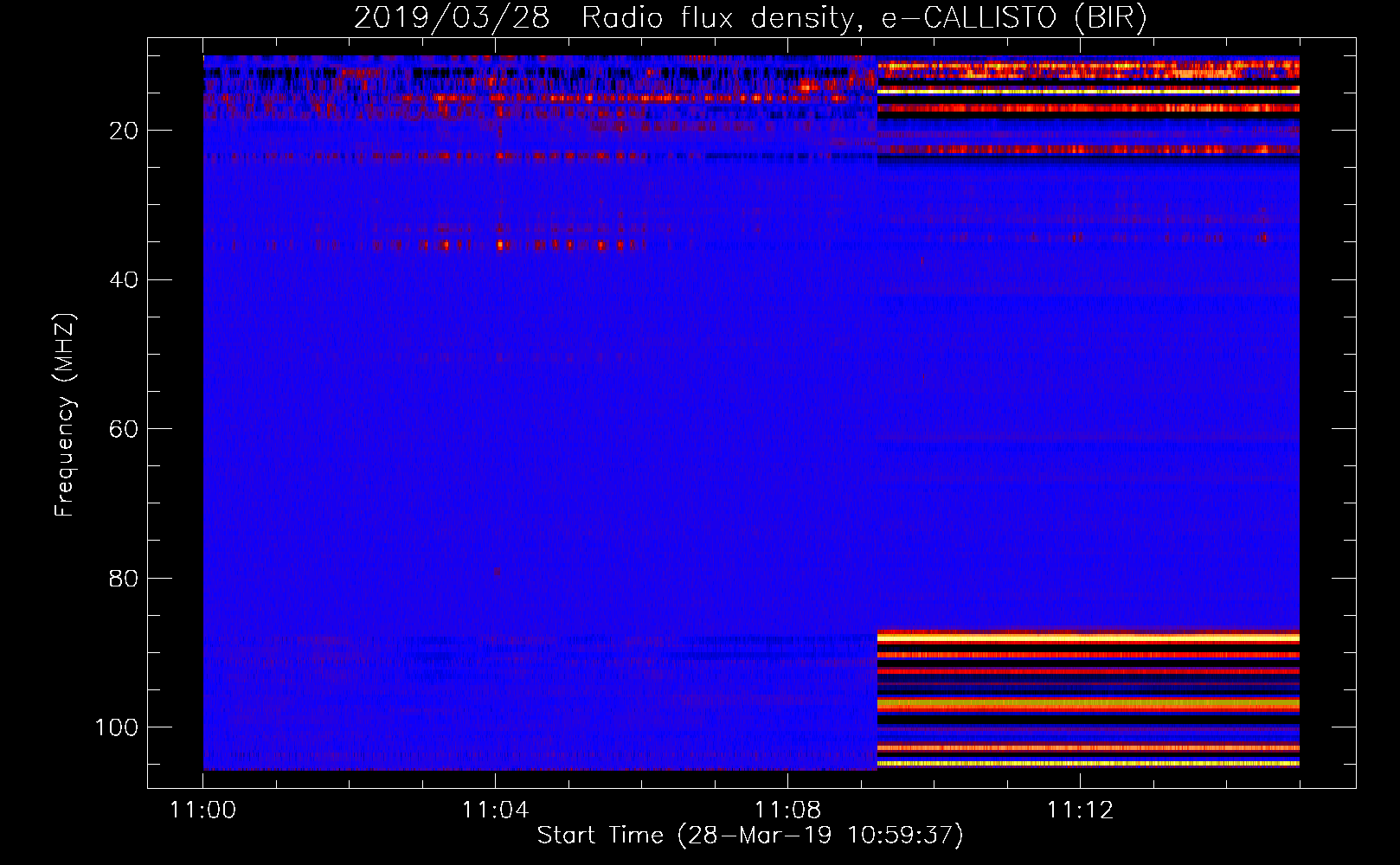
Task: Click the 40 MHz frequency tick label
Action: [x=124, y=280]
